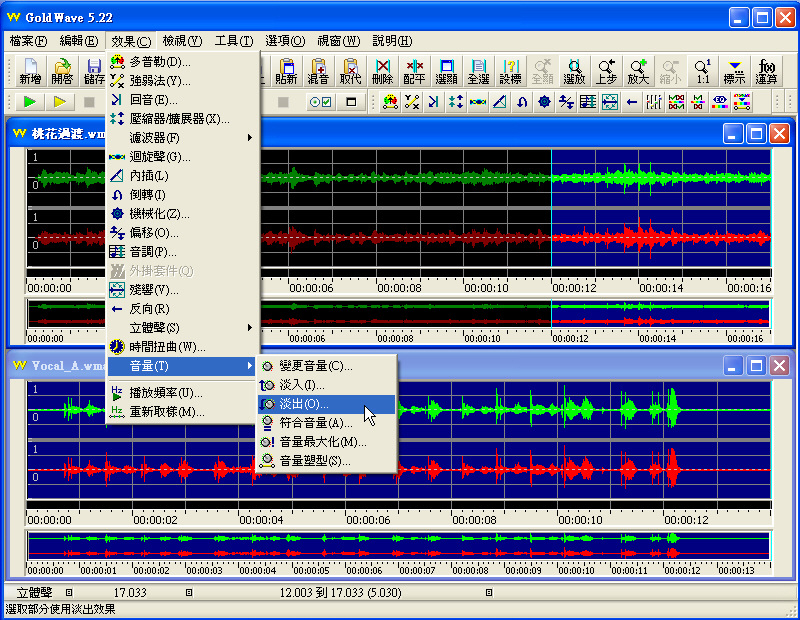Image resolution: width=800 pixels, height=620 pixels.
Task: Open the 工具 (Tools) menu
Action: tap(234, 41)
